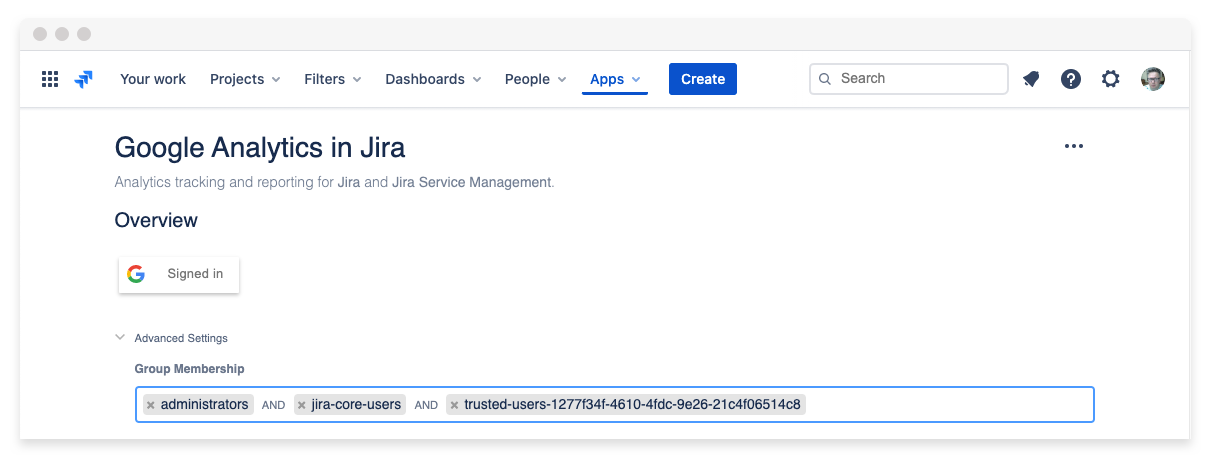Click the search magnifier icon

(825, 79)
